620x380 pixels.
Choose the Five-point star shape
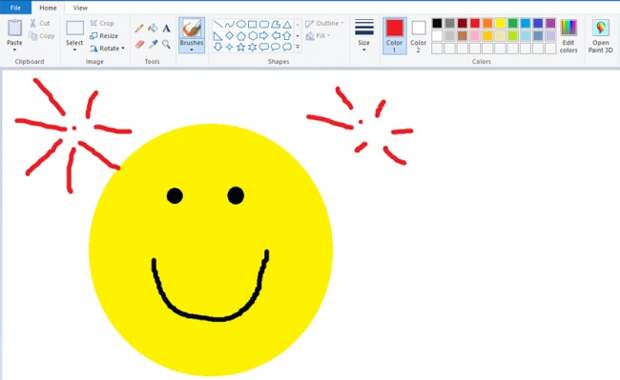click(x=241, y=47)
